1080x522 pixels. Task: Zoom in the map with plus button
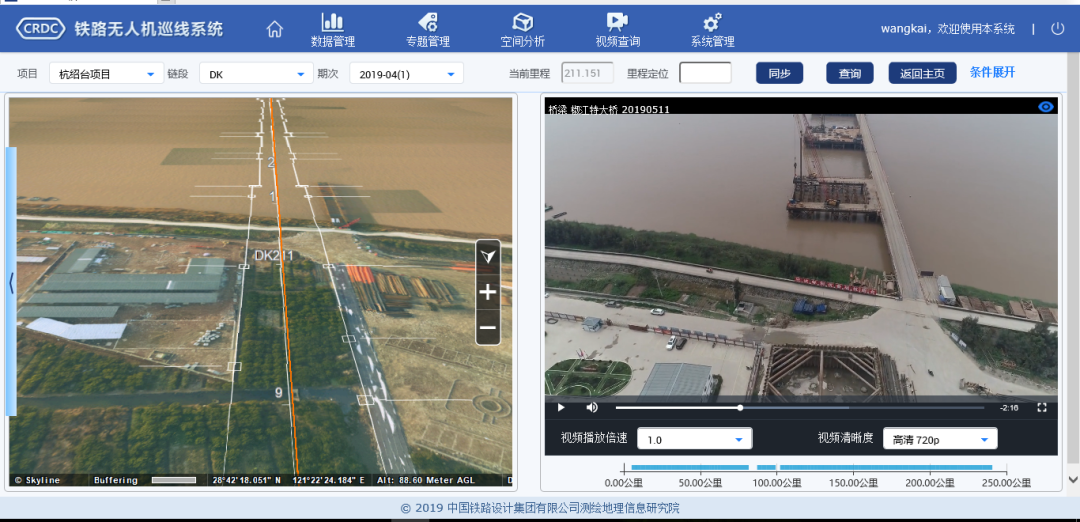(488, 292)
